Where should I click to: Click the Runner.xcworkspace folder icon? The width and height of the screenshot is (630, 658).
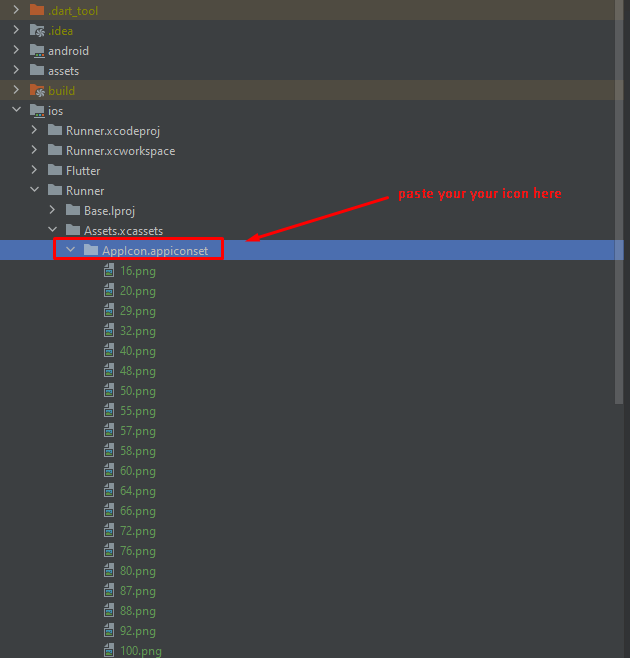pyautogui.click(x=55, y=150)
